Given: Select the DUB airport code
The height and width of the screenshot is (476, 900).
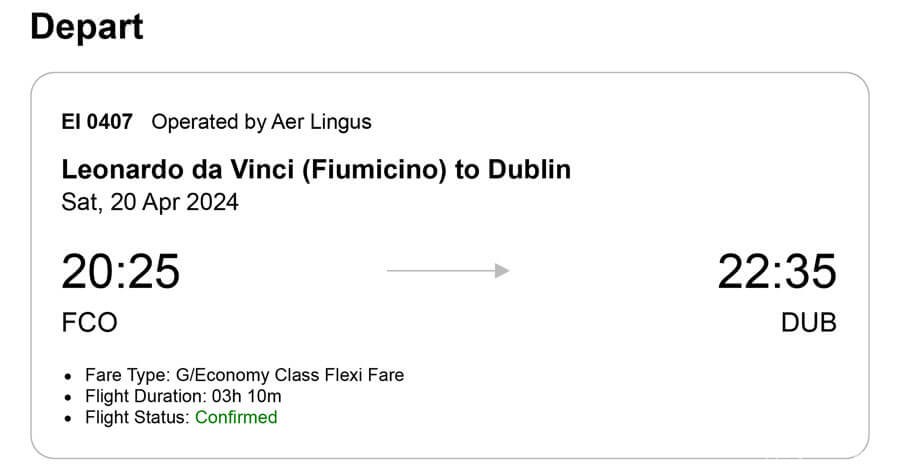Looking at the screenshot, I should (808, 322).
